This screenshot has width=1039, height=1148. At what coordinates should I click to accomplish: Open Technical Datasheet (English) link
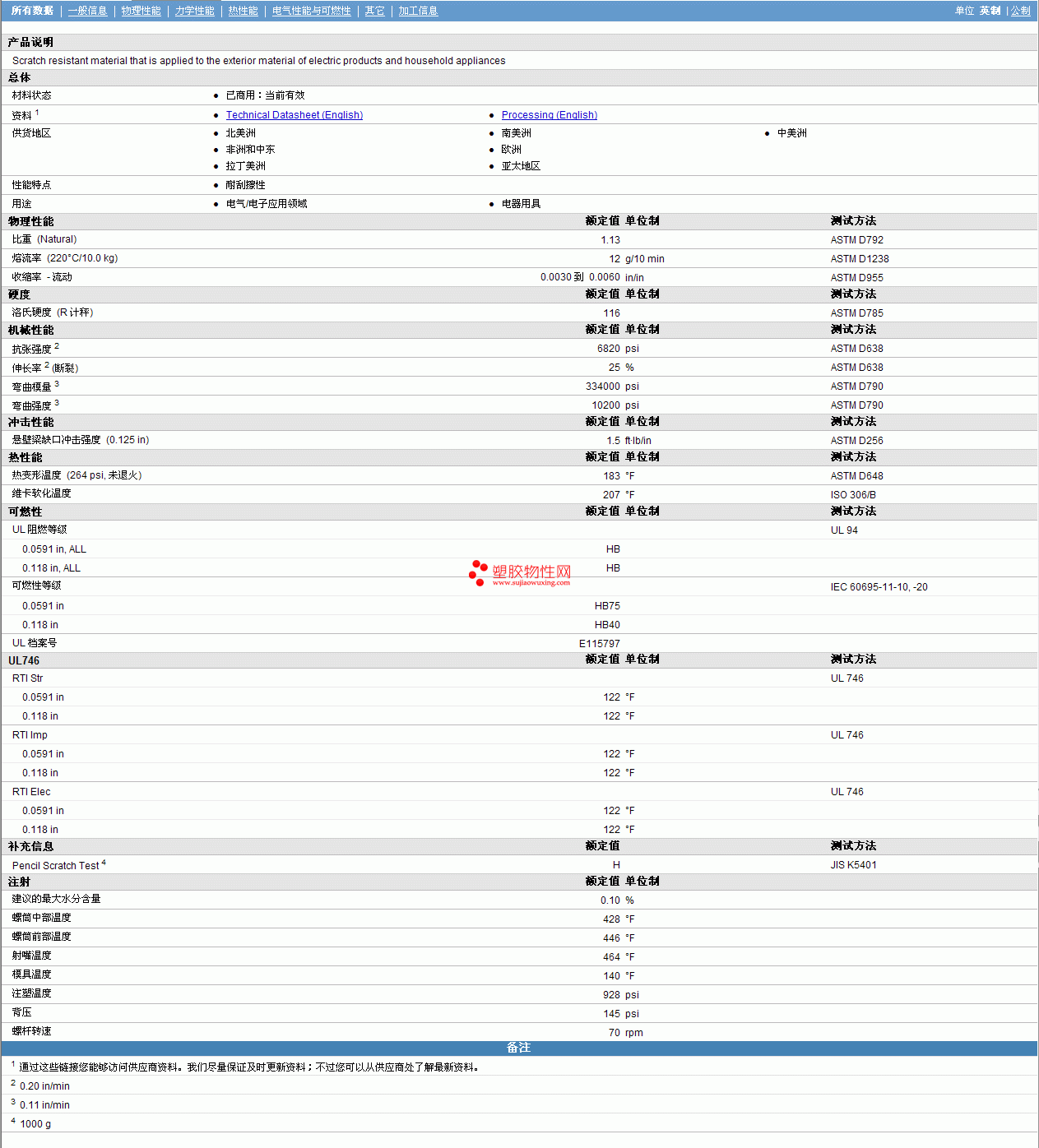(x=295, y=115)
